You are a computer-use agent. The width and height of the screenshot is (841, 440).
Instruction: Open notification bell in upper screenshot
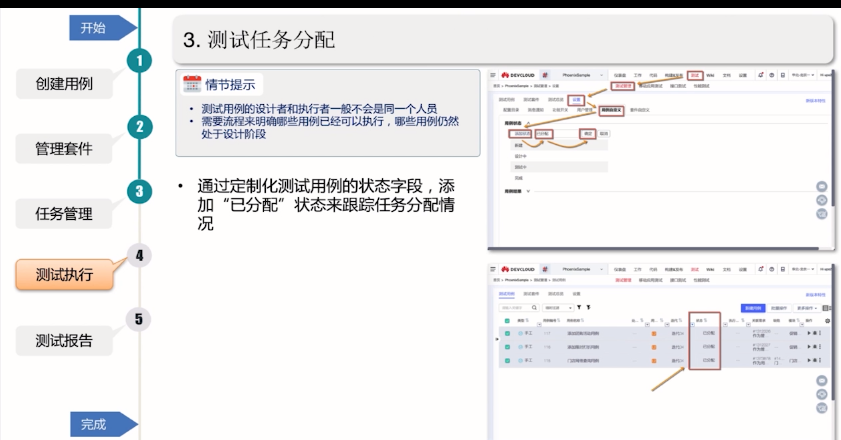click(x=761, y=75)
